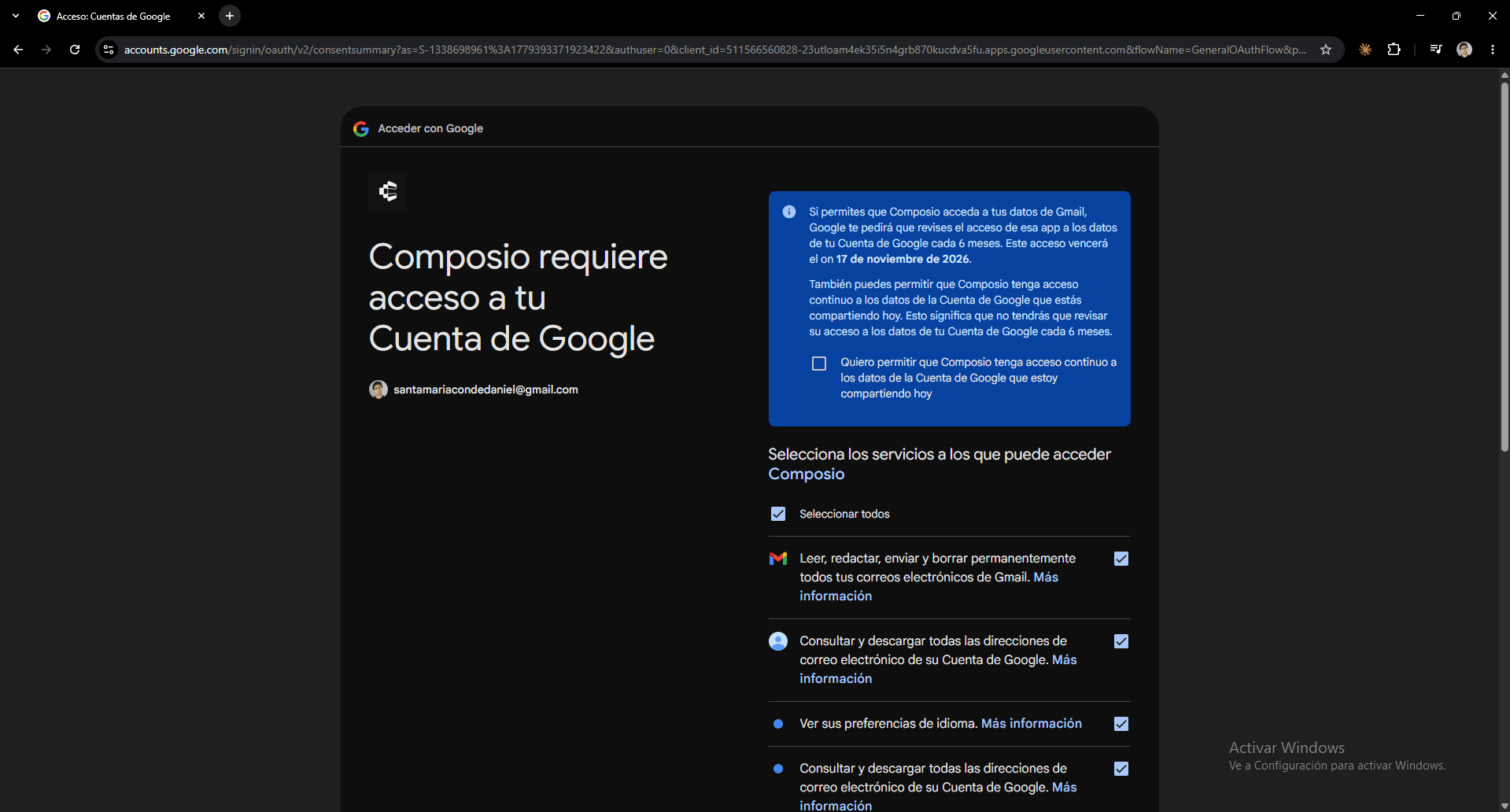Uncheck the language preferences permission
The height and width of the screenshot is (812, 1510).
(1121, 724)
